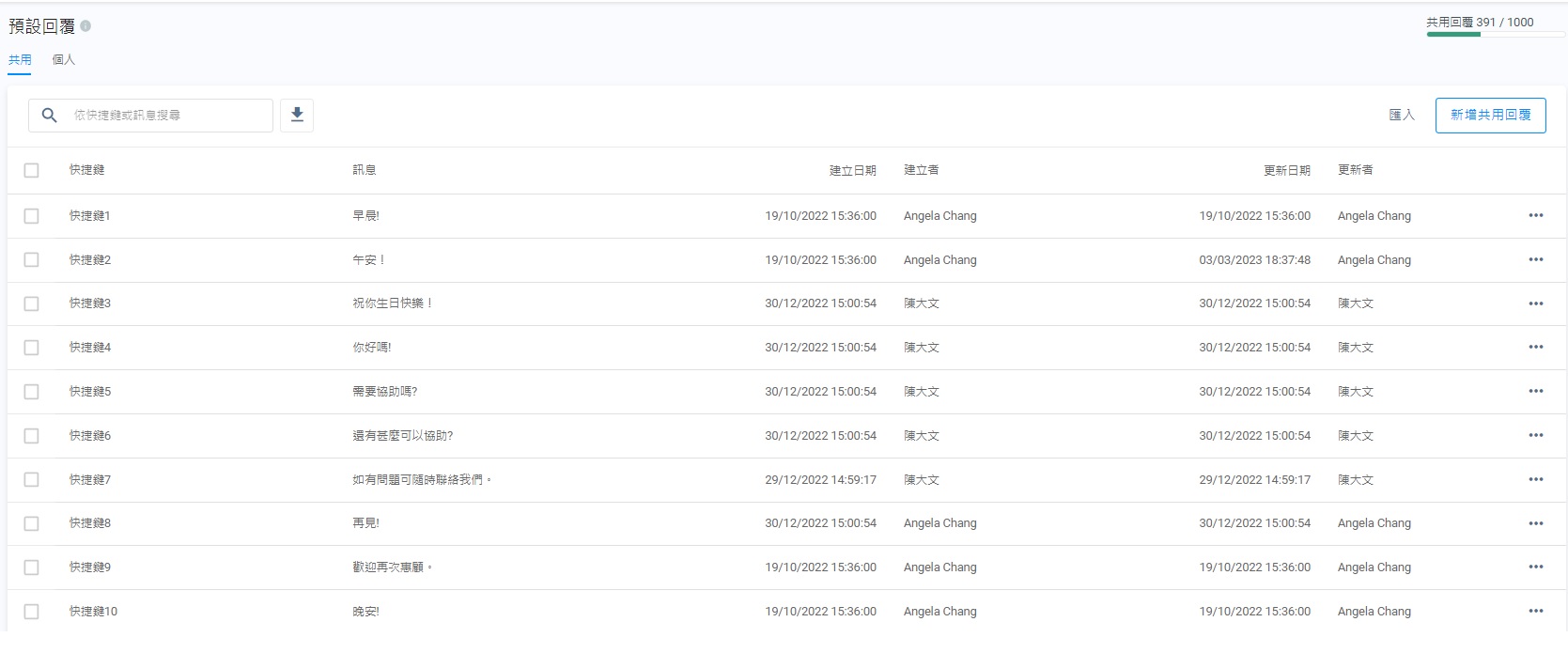Open more options for 快捷鍵1 row
The height and width of the screenshot is (653, 1568).
point(1535,215)
